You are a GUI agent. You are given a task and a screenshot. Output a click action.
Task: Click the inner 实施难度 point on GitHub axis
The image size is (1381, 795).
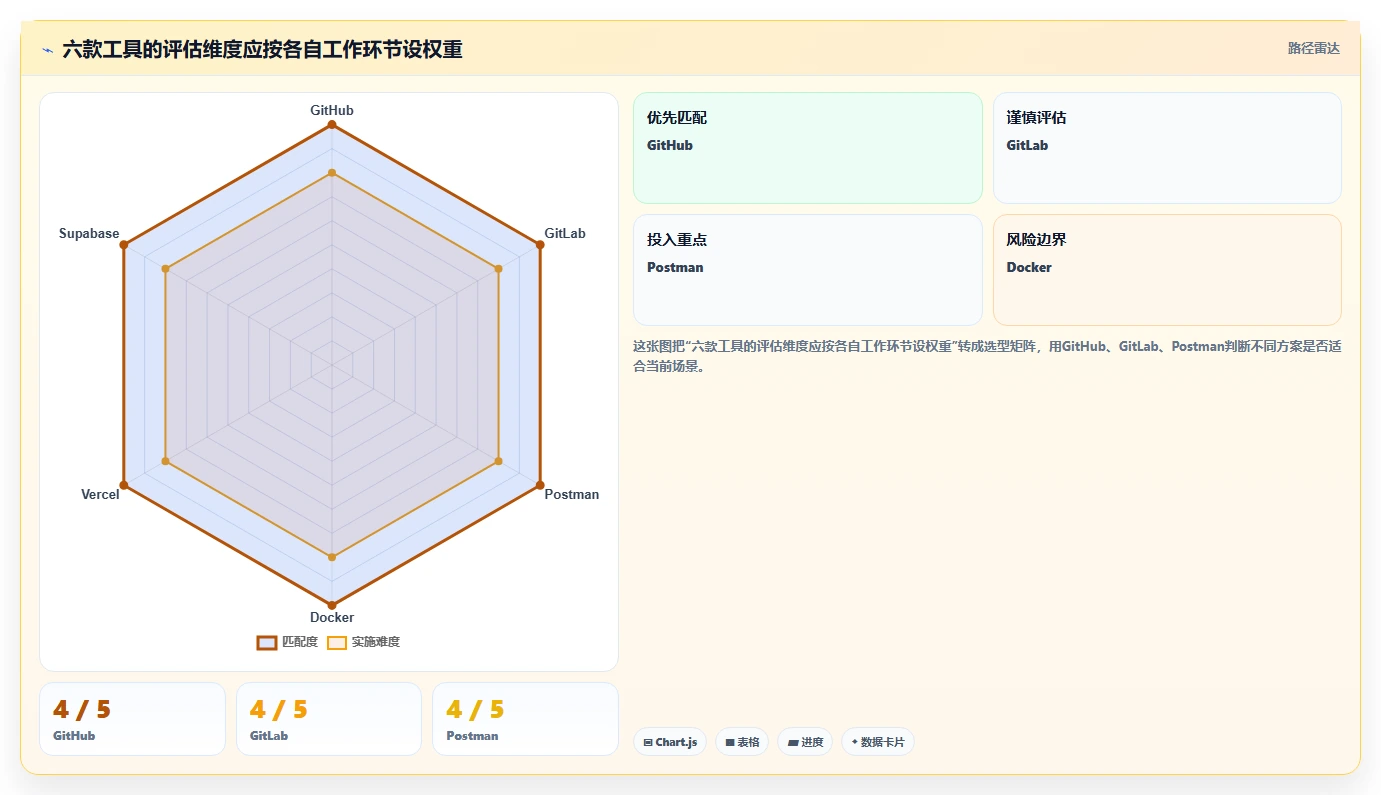[x=332, y=173]
